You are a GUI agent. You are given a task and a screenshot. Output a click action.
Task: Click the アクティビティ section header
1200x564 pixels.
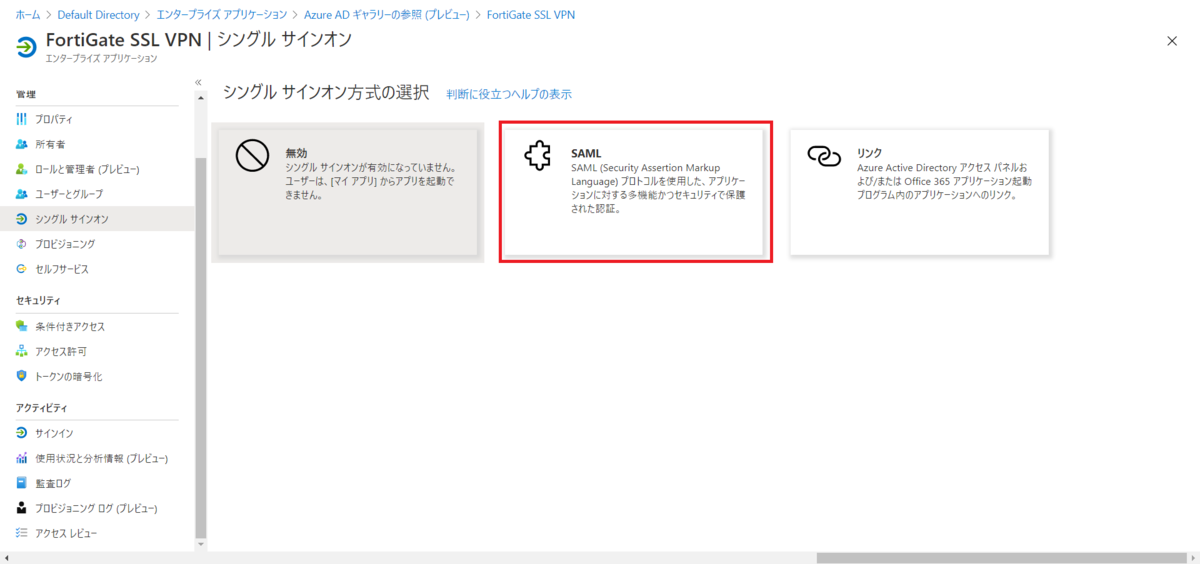[42, 408]
